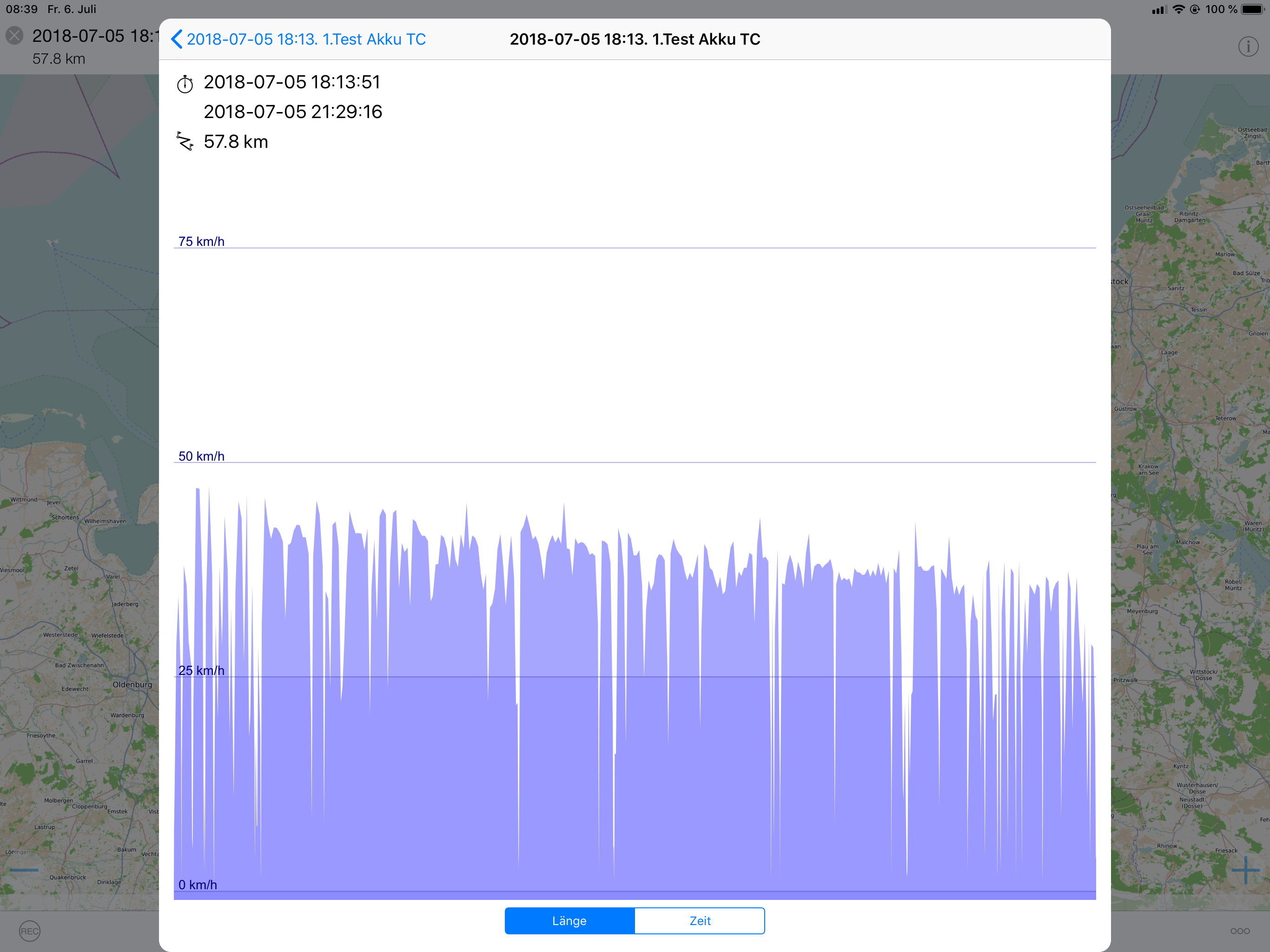Click the start timestamp 2018-07-05 18:13:51
This screenshot has height=952, width=1270.
click(x=291, y=82)
